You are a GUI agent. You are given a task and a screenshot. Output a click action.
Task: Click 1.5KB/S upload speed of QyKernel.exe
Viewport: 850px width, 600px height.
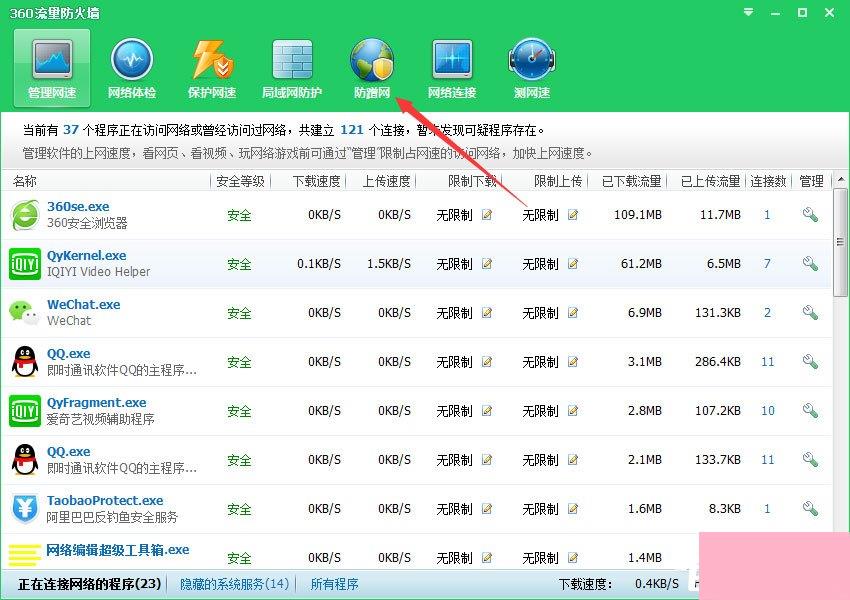pyautogui.click(x=389, y=264)
